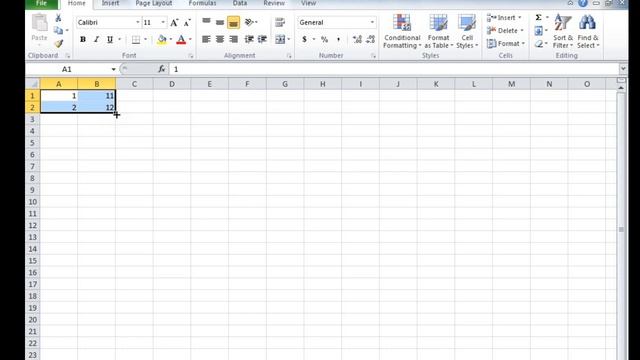Select column C header

134,84
